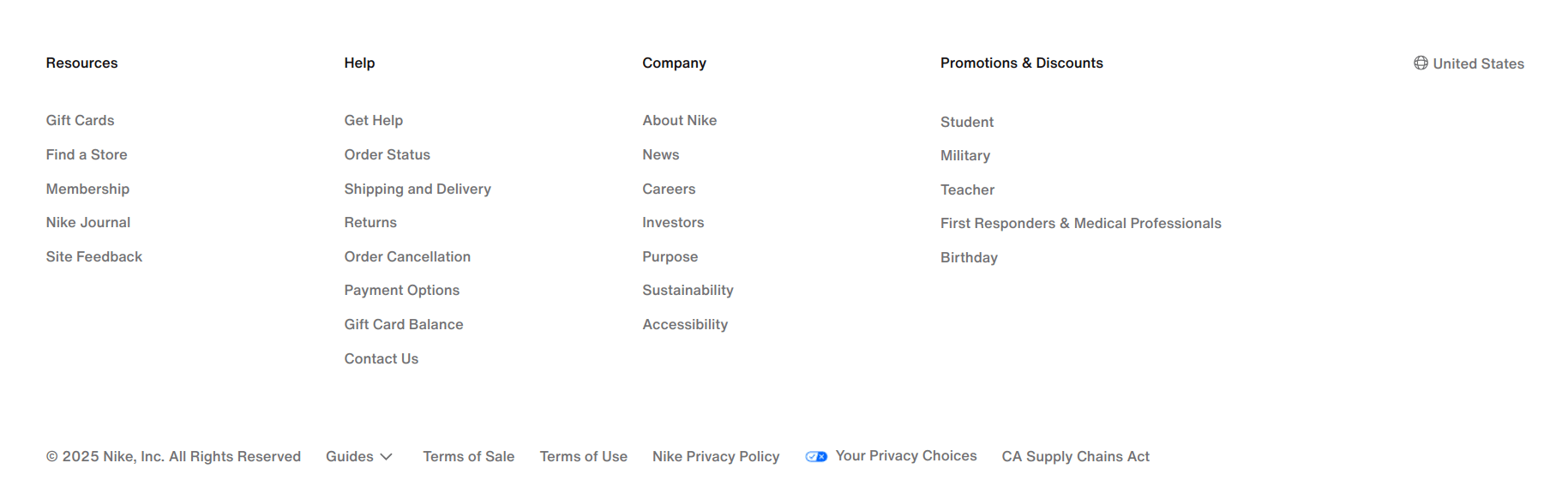Visit the About Nike page
Viewport: 1568px width, 481px height.
(679, 121)
